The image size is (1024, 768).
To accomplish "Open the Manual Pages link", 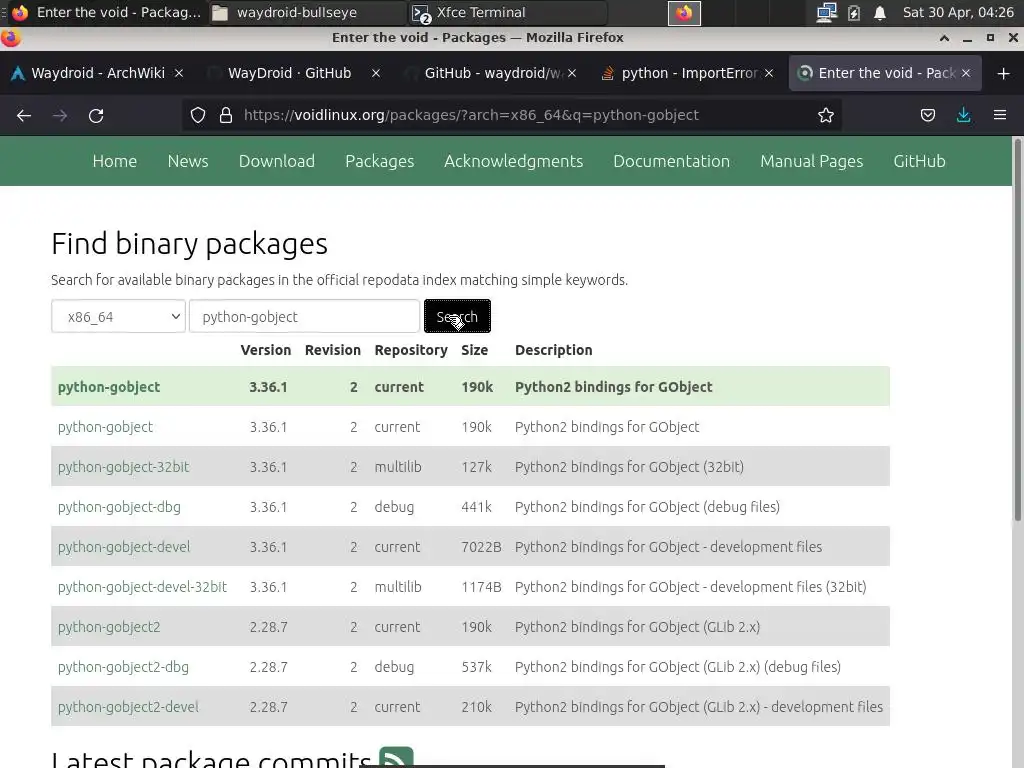I will click(812, 161).
